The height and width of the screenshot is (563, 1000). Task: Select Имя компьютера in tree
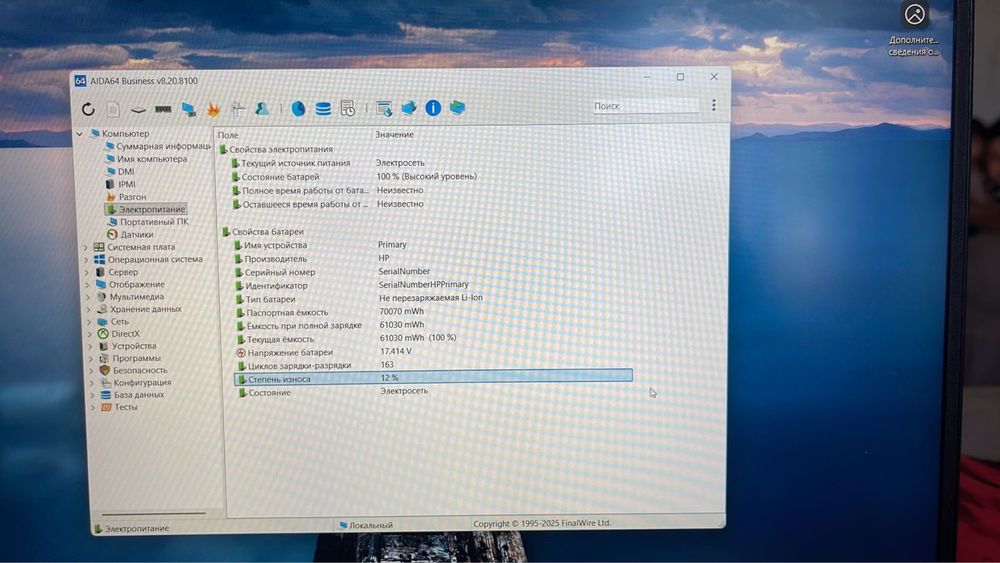(146, 159)
